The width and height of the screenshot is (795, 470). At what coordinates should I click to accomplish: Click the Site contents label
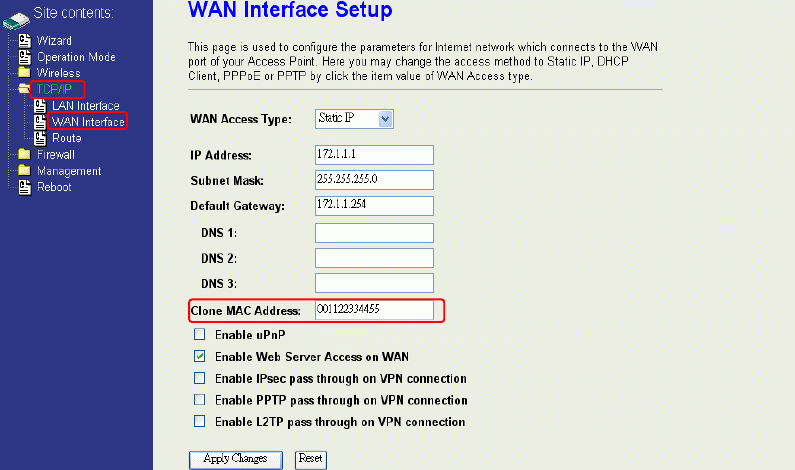pos(74,13)
